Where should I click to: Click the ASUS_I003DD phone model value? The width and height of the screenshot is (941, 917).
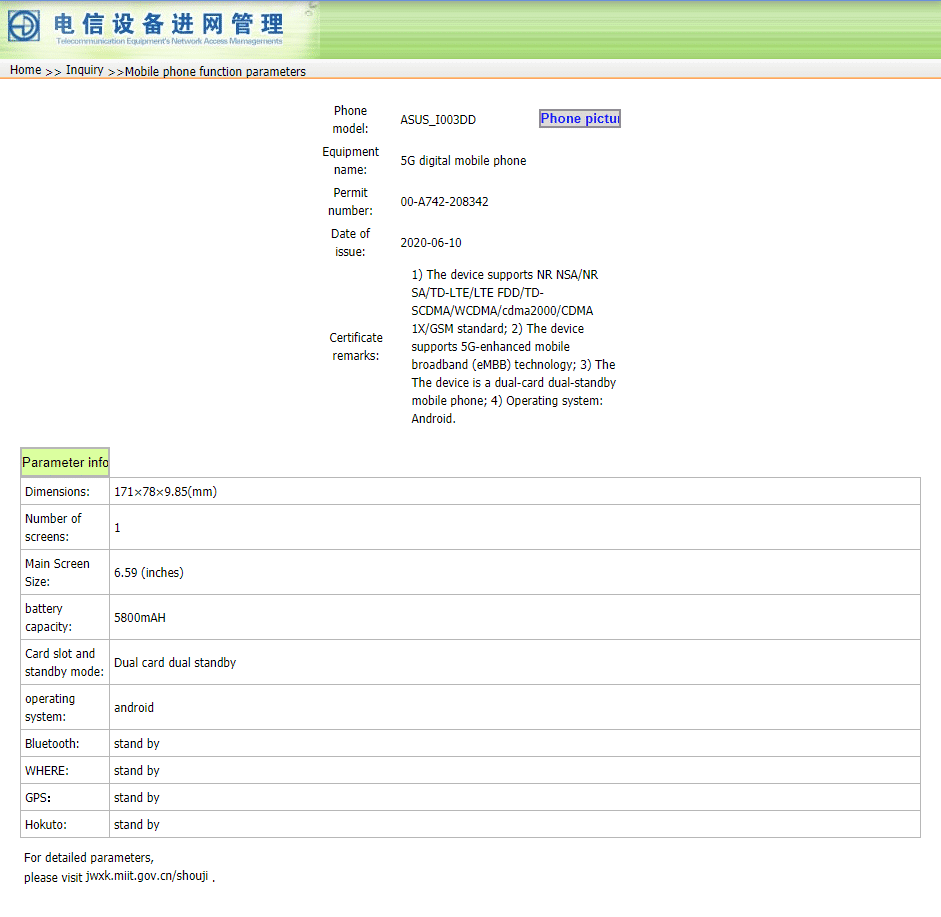(438, 119)
